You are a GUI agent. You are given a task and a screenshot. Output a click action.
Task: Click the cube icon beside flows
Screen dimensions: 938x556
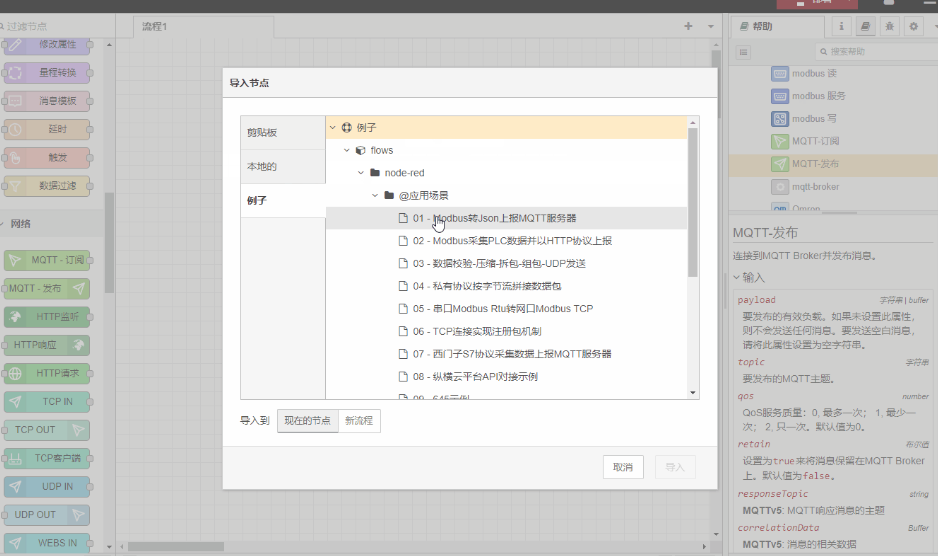click(x=361, y=150)
